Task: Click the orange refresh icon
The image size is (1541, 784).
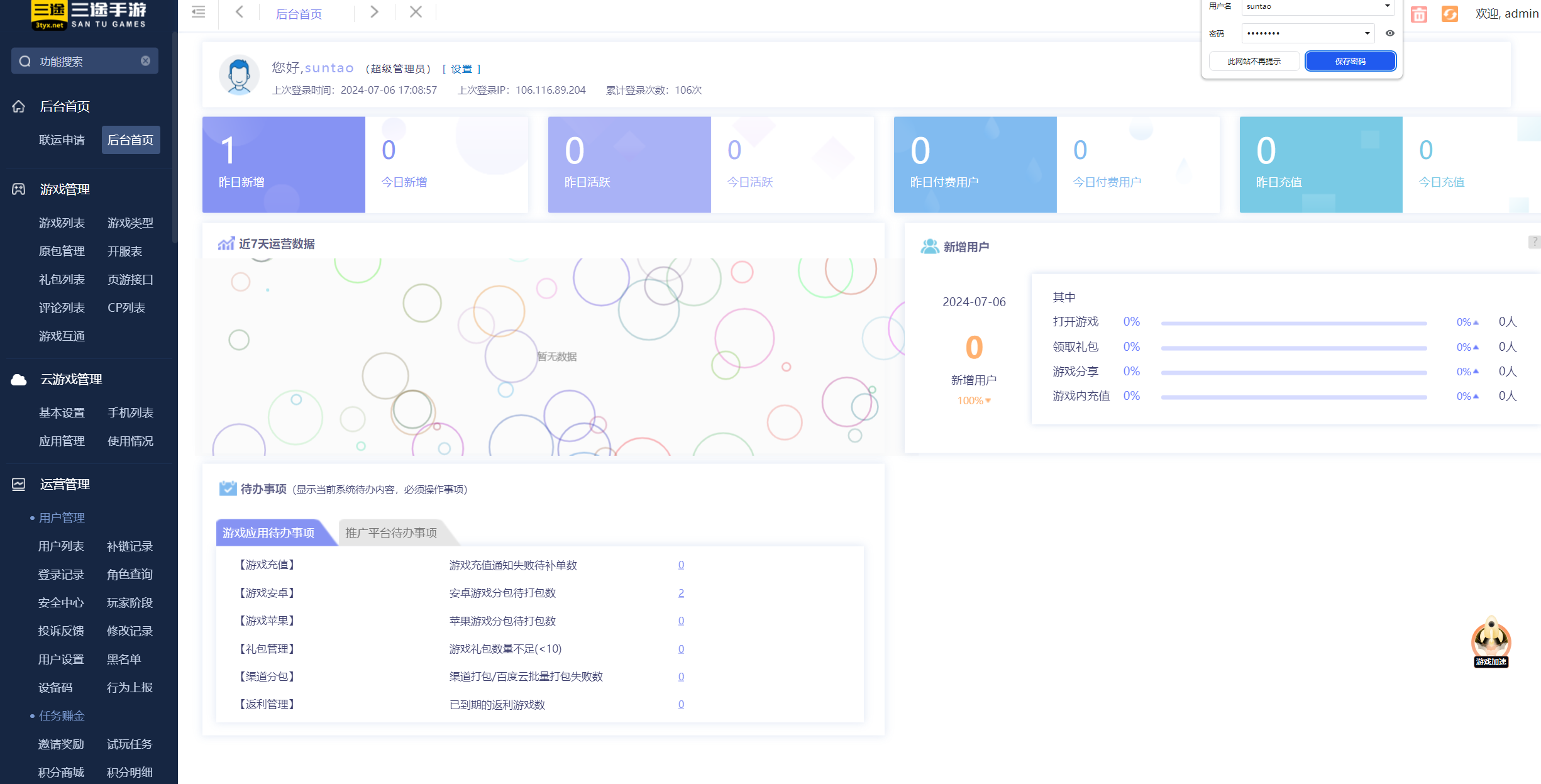Action: pos(1449,14)
